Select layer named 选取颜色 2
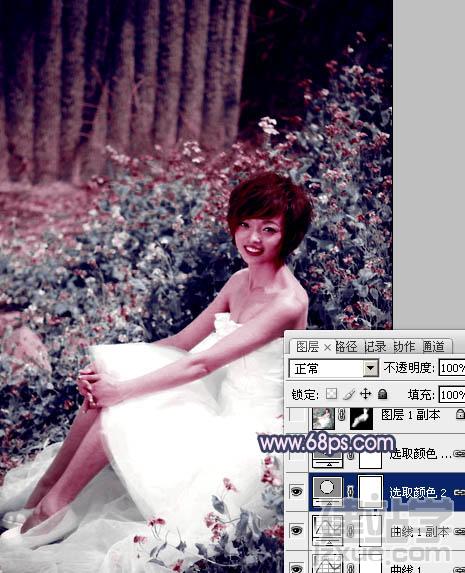Image resolution: width=465 pixels, height=573 pixels. pyautogui.click(x=417, y=493)
